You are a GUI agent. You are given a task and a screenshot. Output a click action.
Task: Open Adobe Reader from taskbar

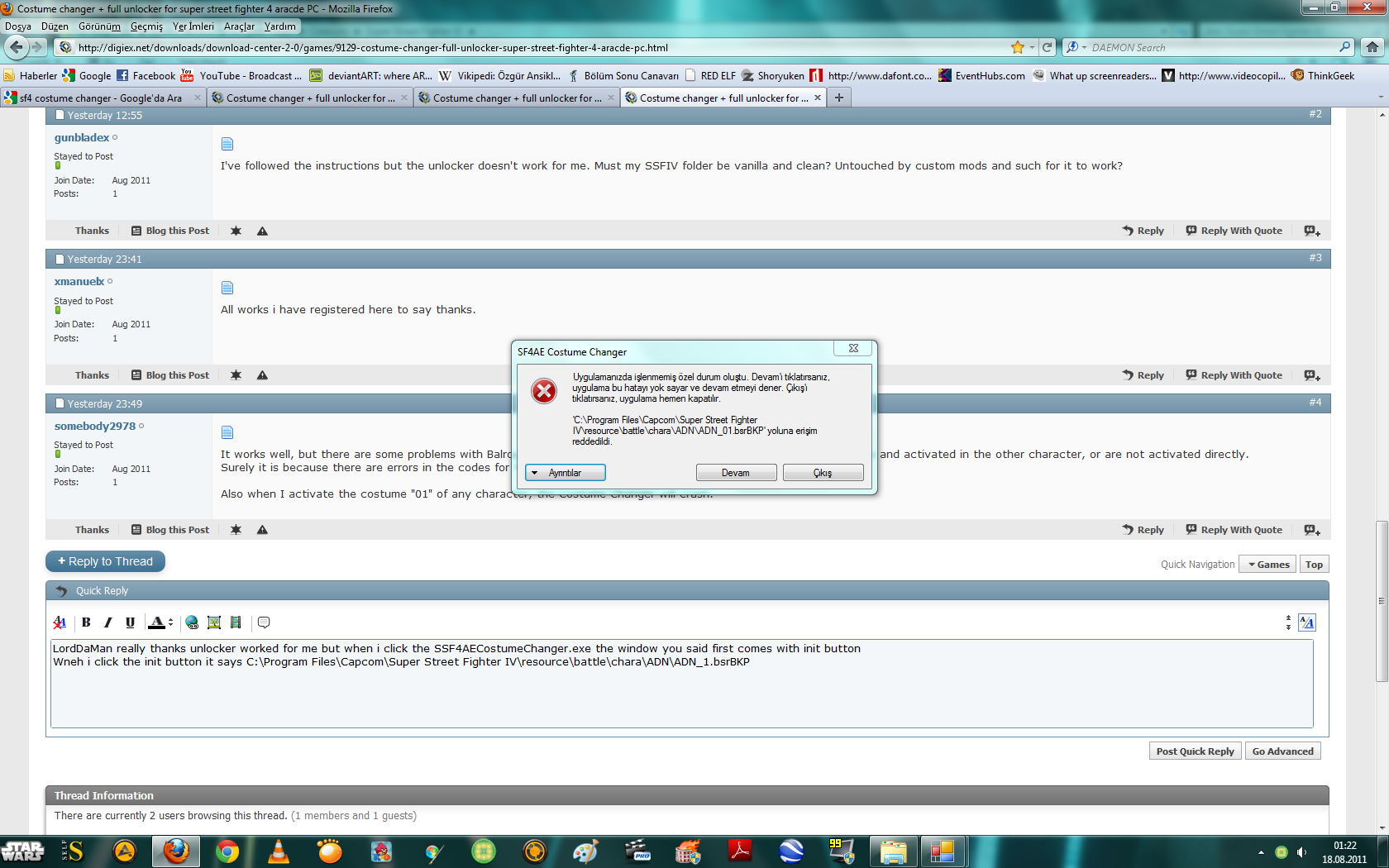(740, 851)
